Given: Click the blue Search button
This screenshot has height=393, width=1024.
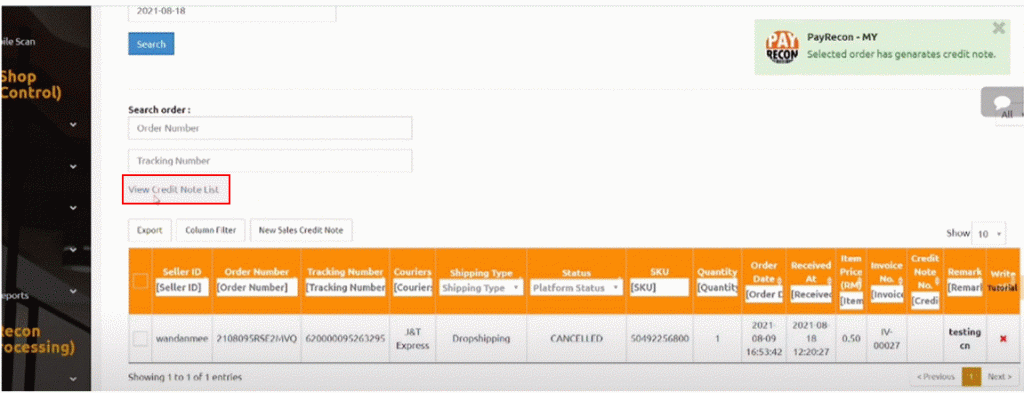Looking at the screenshot, I should (151, 44).
